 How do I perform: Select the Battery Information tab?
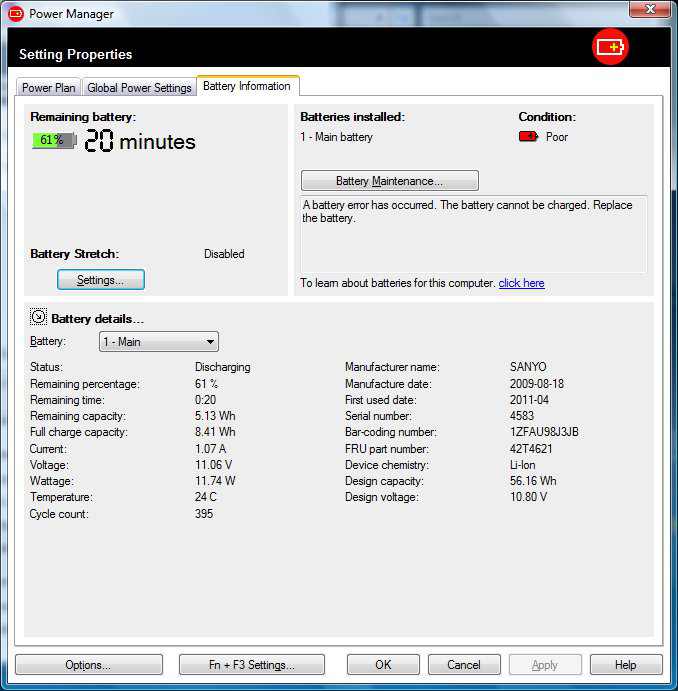click(248, 86)
